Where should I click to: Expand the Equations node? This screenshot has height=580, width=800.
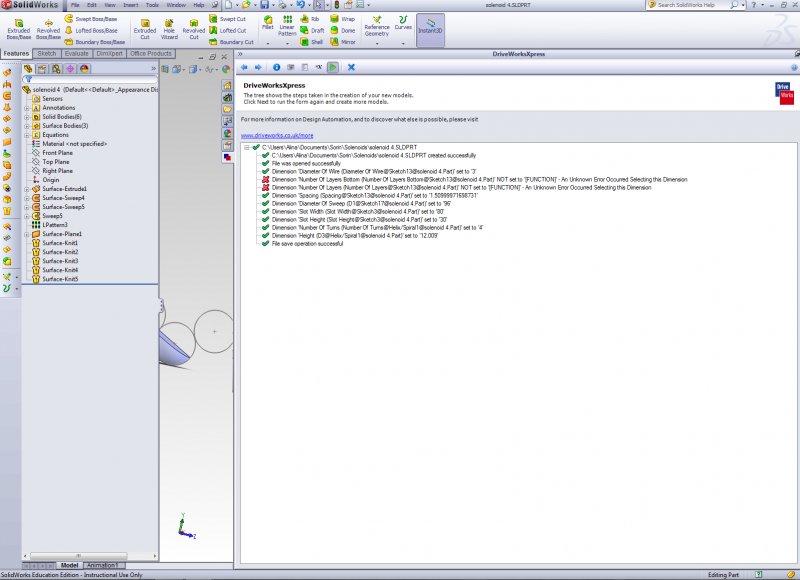point(27,135)
